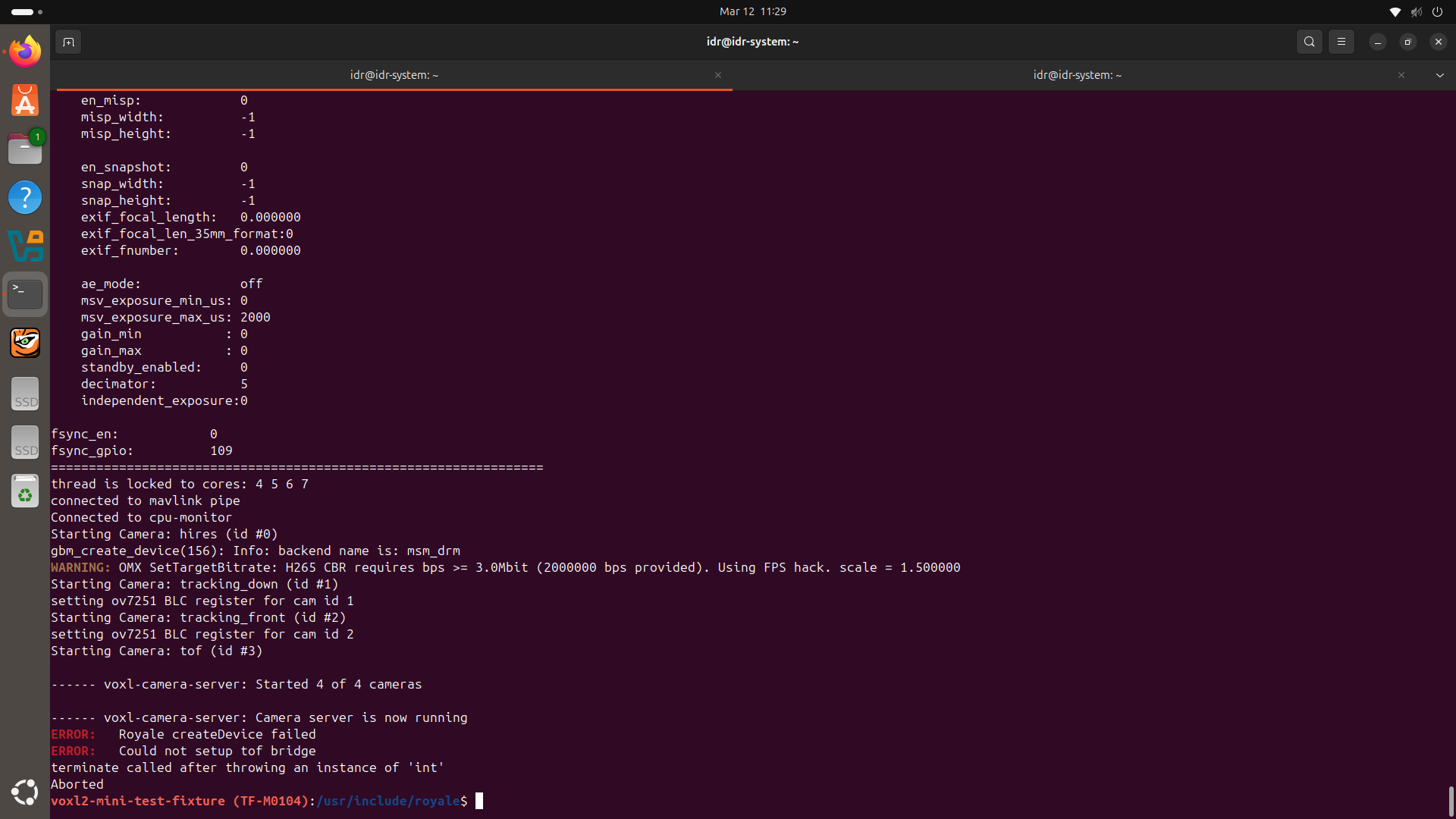Image resolution: width=1456 pixels, height=819 pixels.
Task: Expand the tab list chevron on the right
Action: coord(1439,75)
